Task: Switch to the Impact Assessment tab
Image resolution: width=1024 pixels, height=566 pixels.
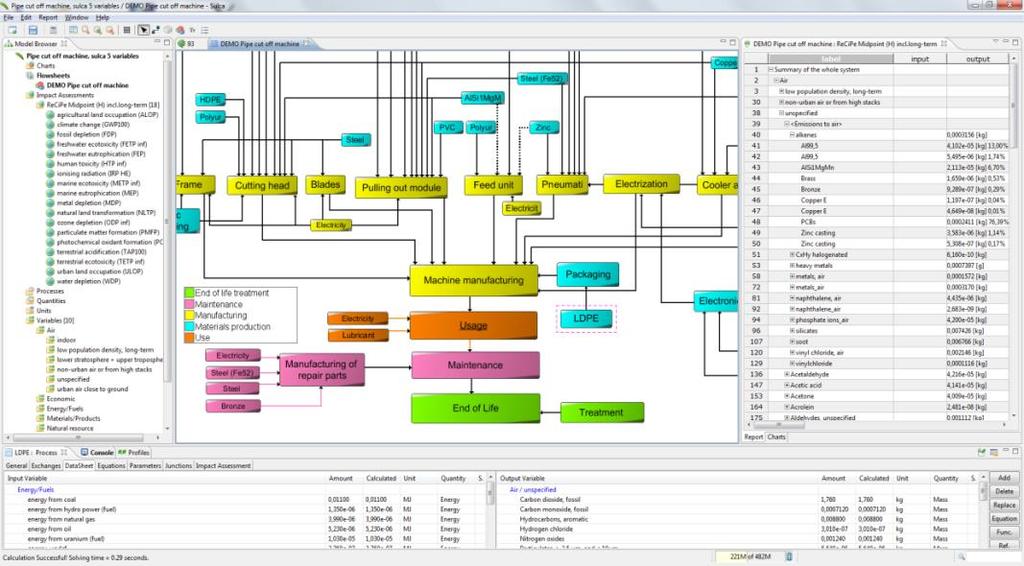Action: coord(223,465)
